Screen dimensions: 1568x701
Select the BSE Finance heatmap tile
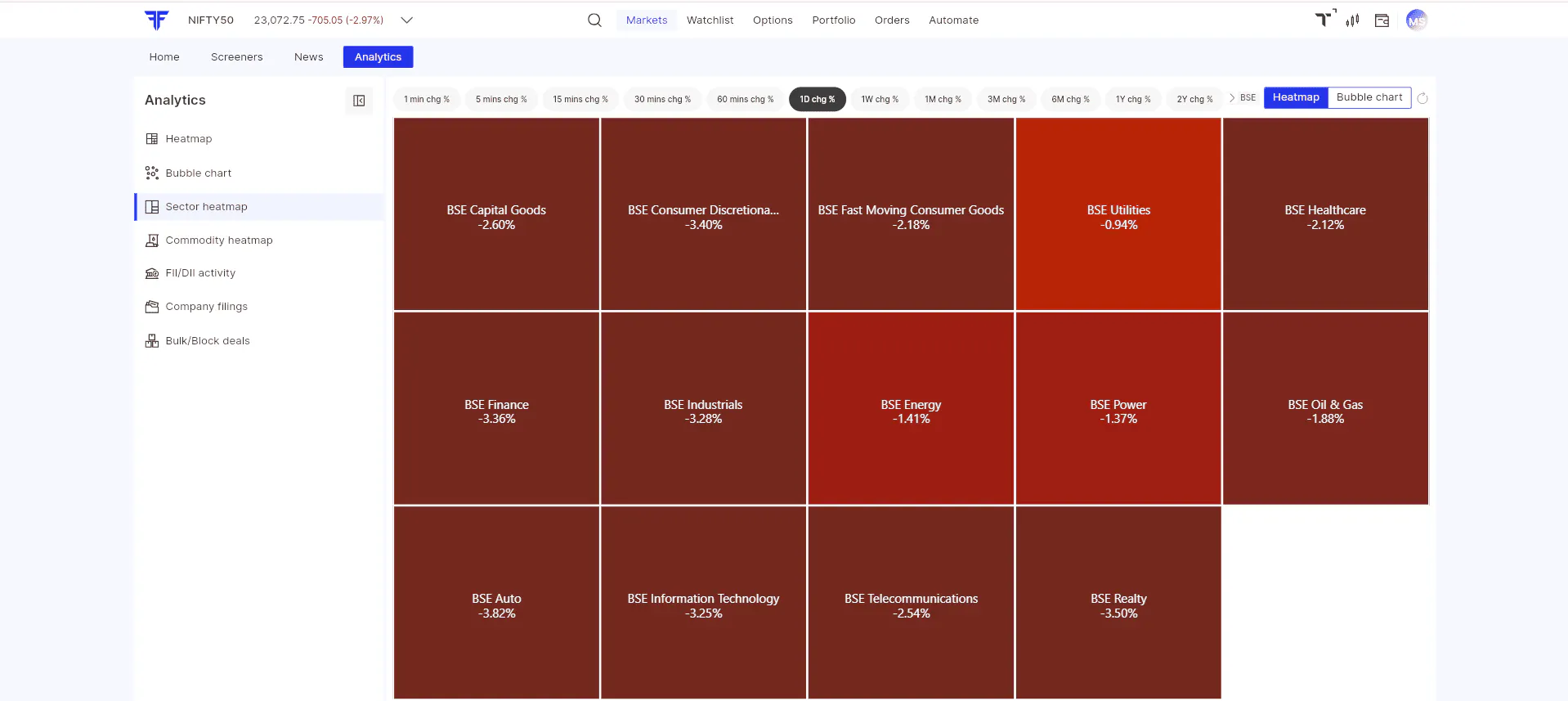[x=496, y=408]
